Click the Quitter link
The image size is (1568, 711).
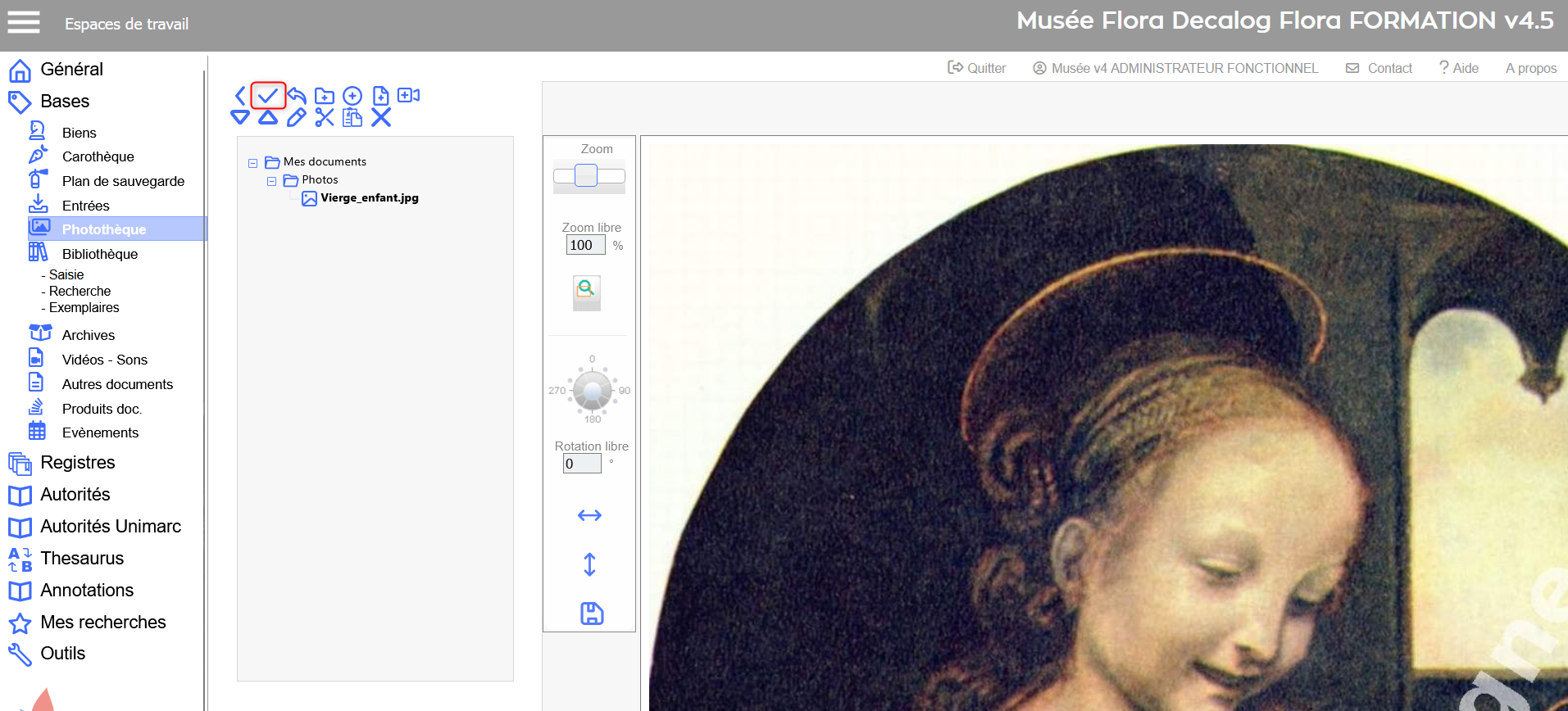tap(977, 68)
